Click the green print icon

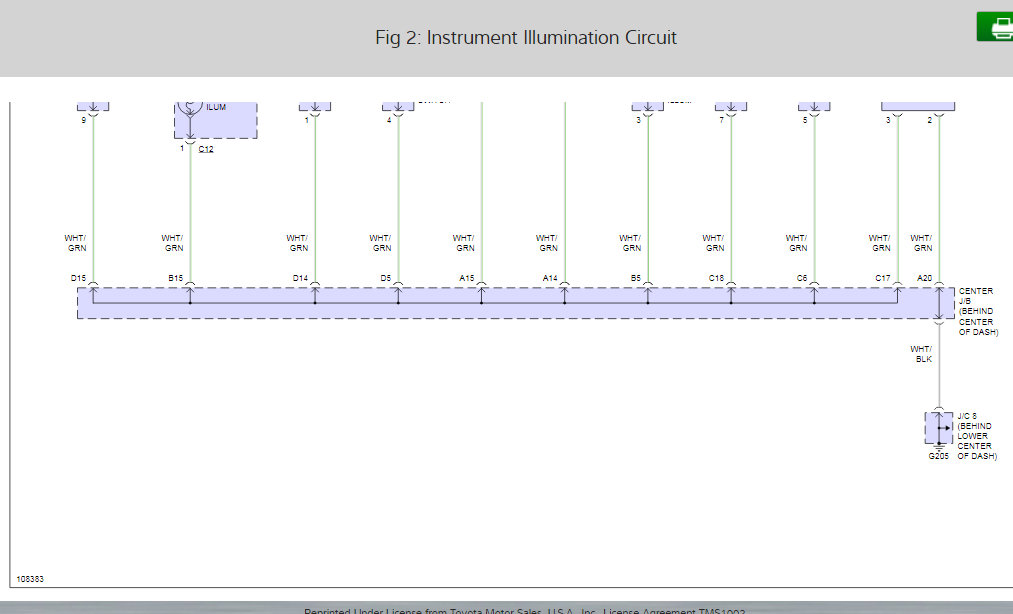(x=996, y=26)
